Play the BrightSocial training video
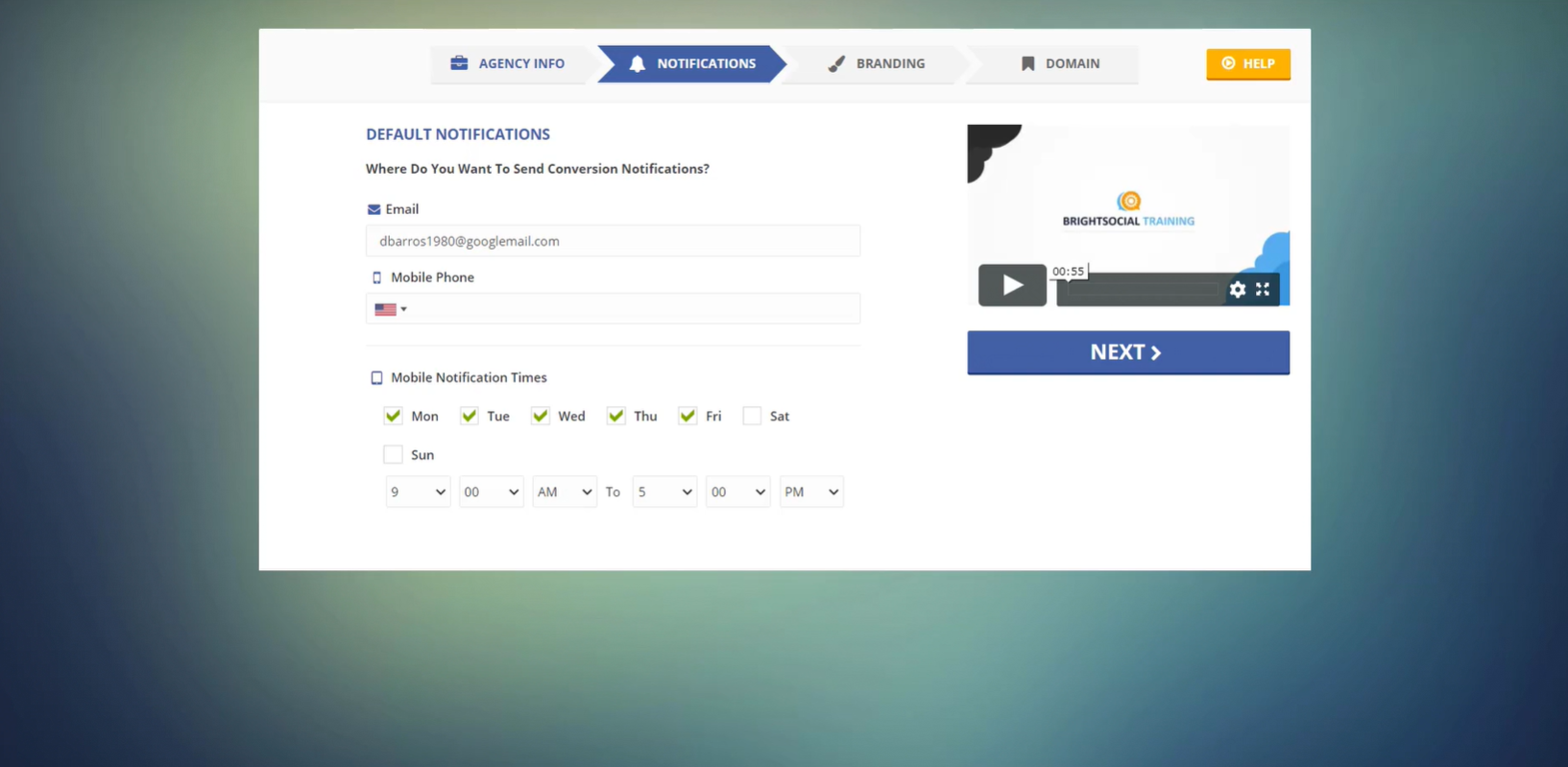Screen dimensions: 1568x767 (x=1011, y=285)
